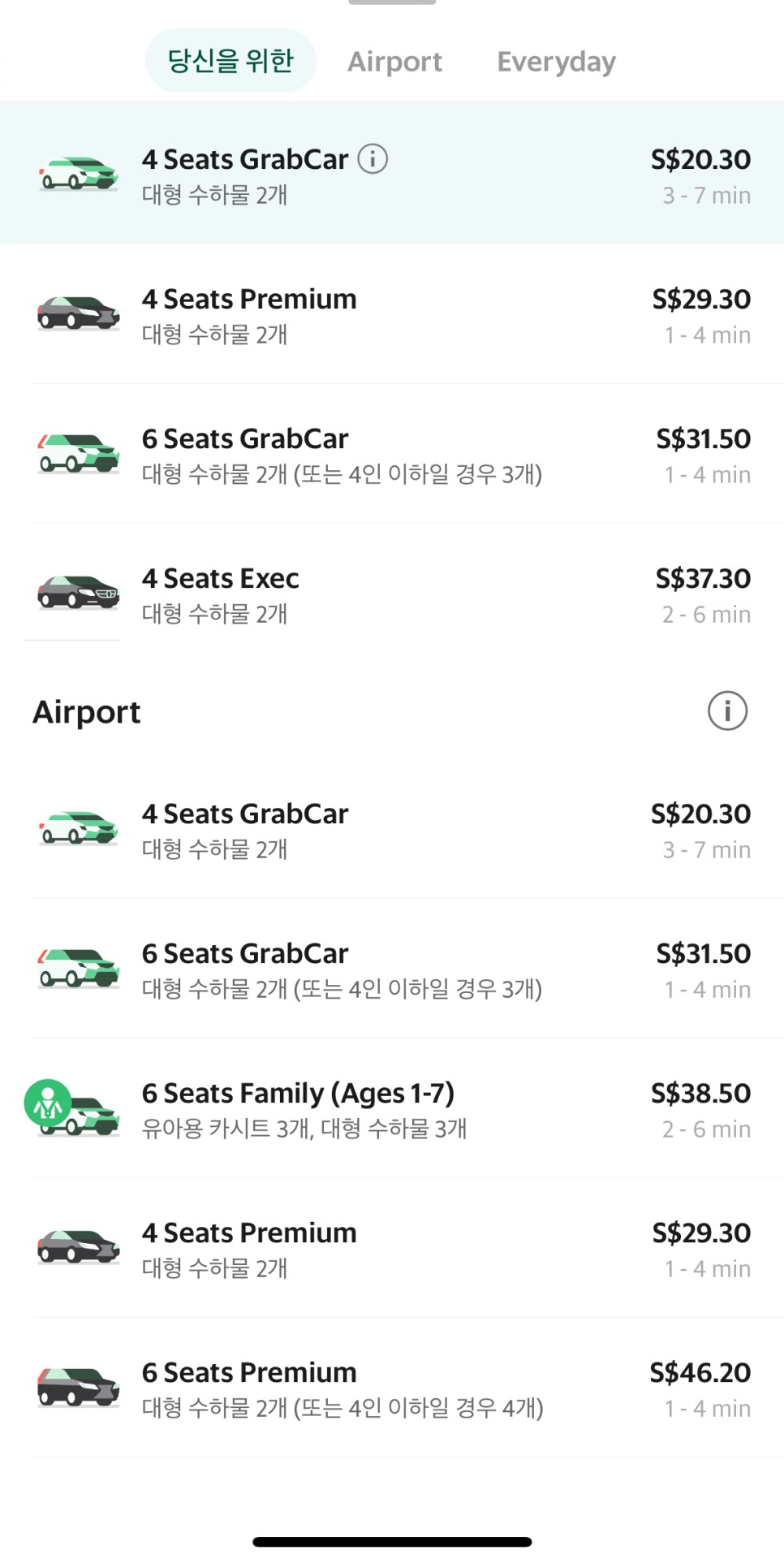This screenshot has width=784, height=1563.
Task: Select Airport section 4 Seats Premium ride
Action: click(x=392, y=1249)
